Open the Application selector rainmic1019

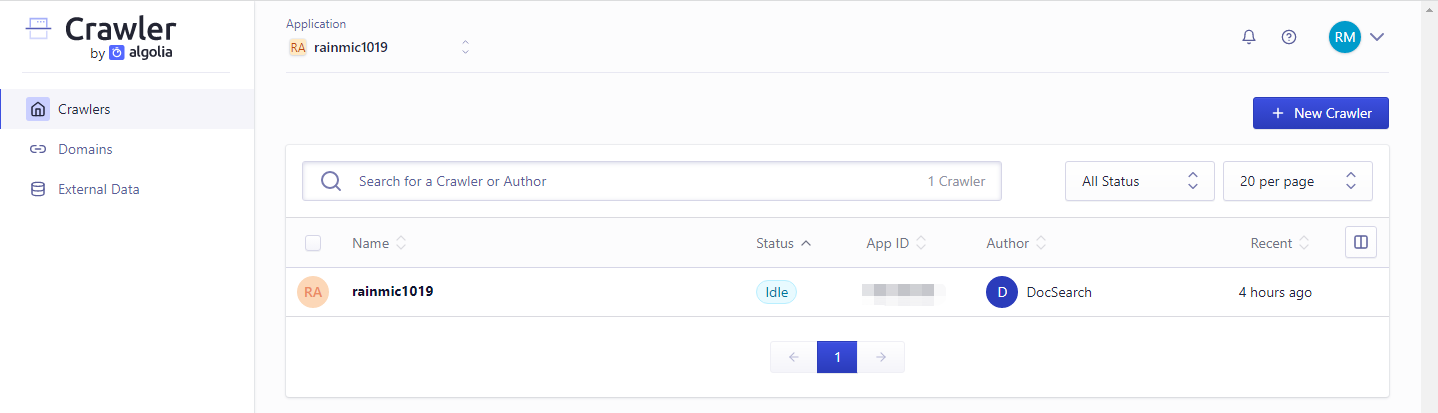(379, 47)
